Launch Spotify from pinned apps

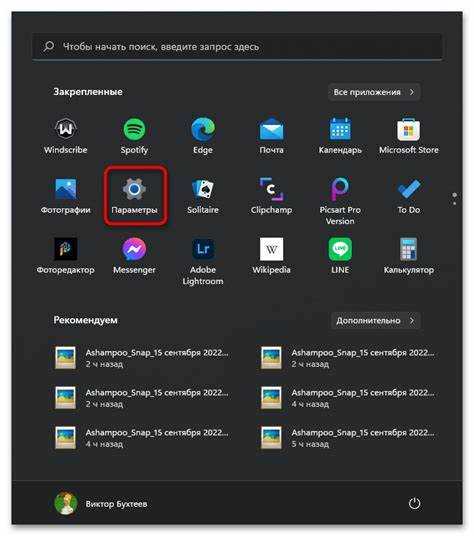pos(134,136)
